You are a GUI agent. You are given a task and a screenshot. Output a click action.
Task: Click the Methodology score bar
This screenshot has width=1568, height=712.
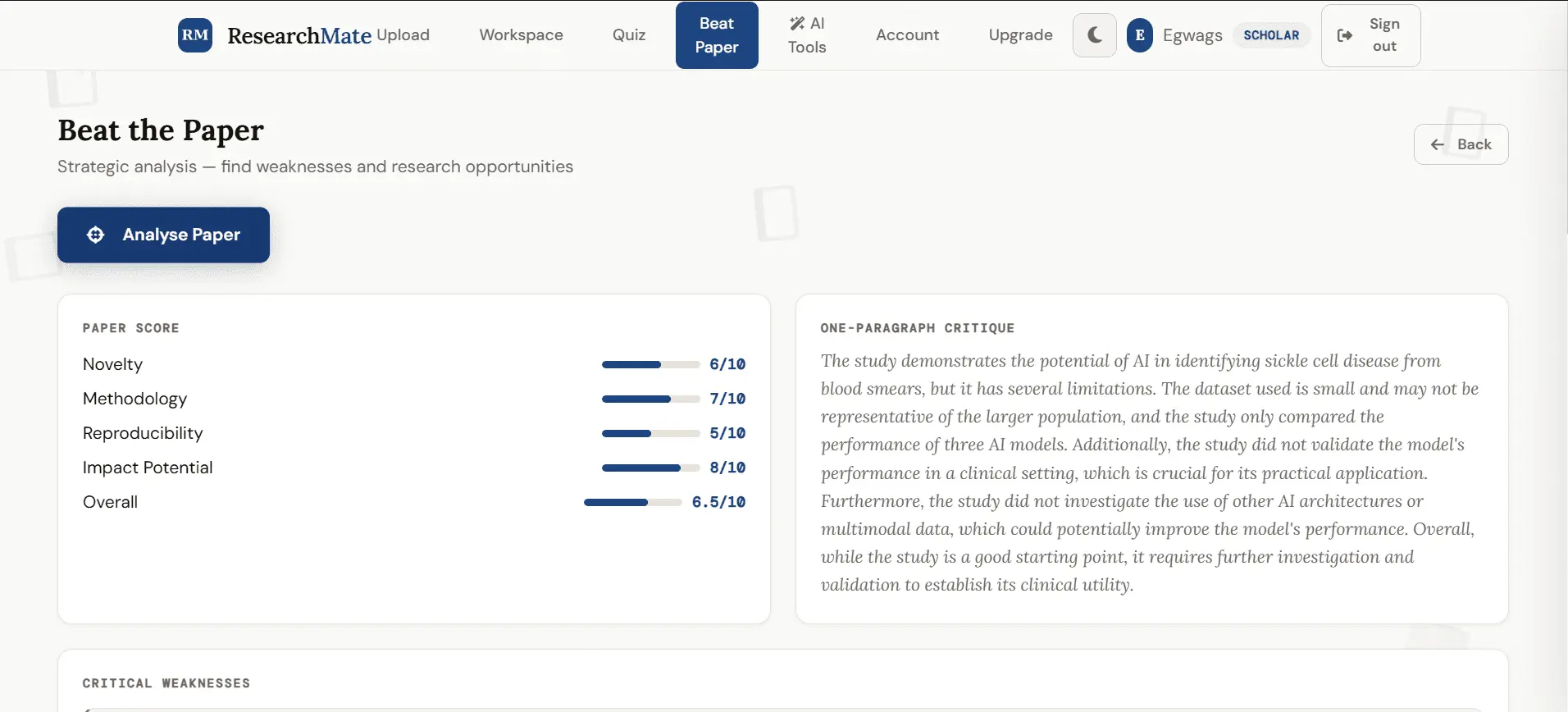[651, 399]
